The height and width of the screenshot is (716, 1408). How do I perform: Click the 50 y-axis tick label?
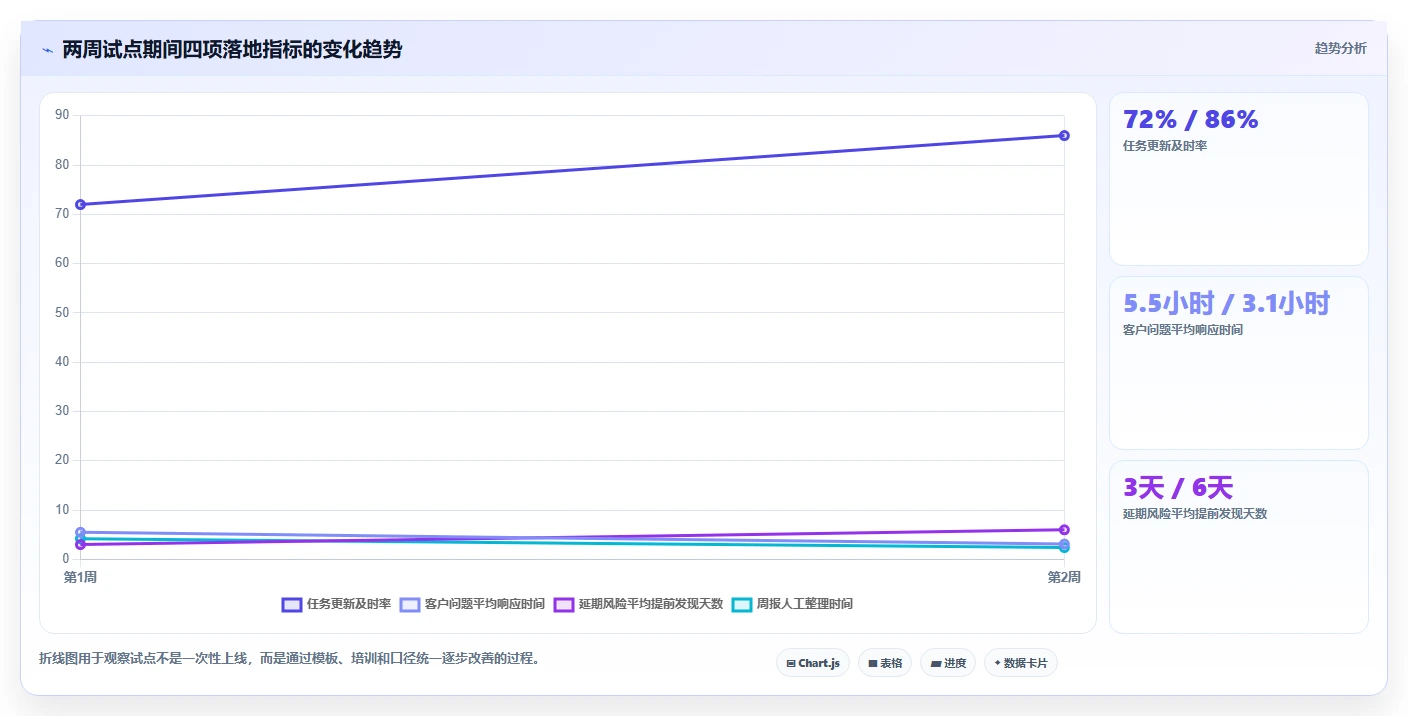tap(62, 312)
